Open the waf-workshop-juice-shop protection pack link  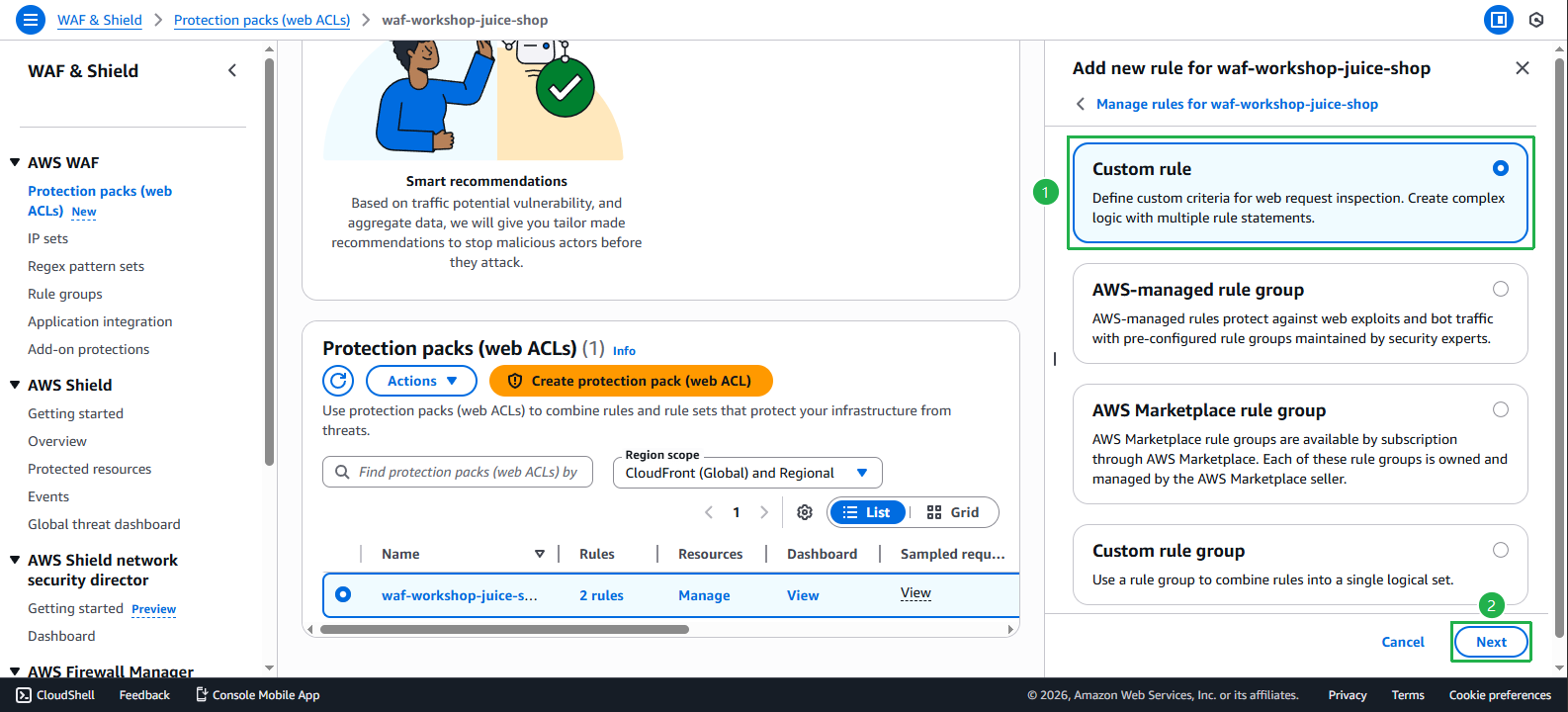[x=460, y=595]
